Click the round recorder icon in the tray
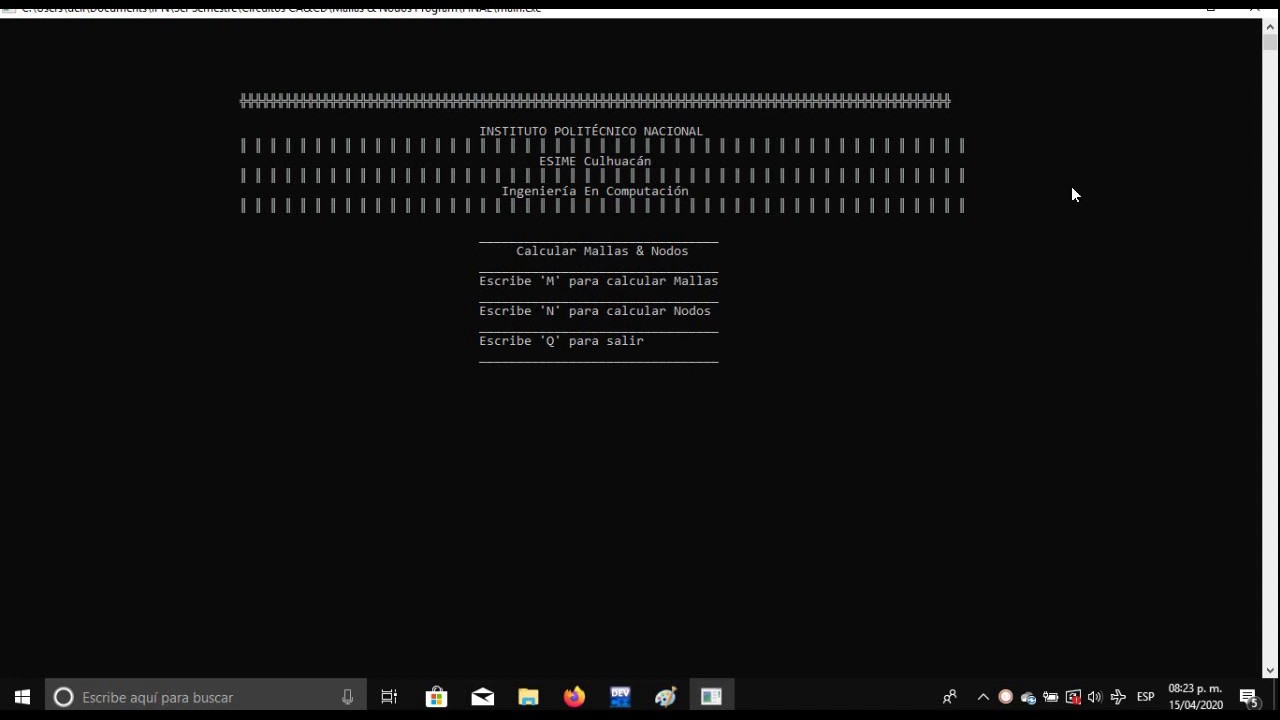 click(1006, 697)
